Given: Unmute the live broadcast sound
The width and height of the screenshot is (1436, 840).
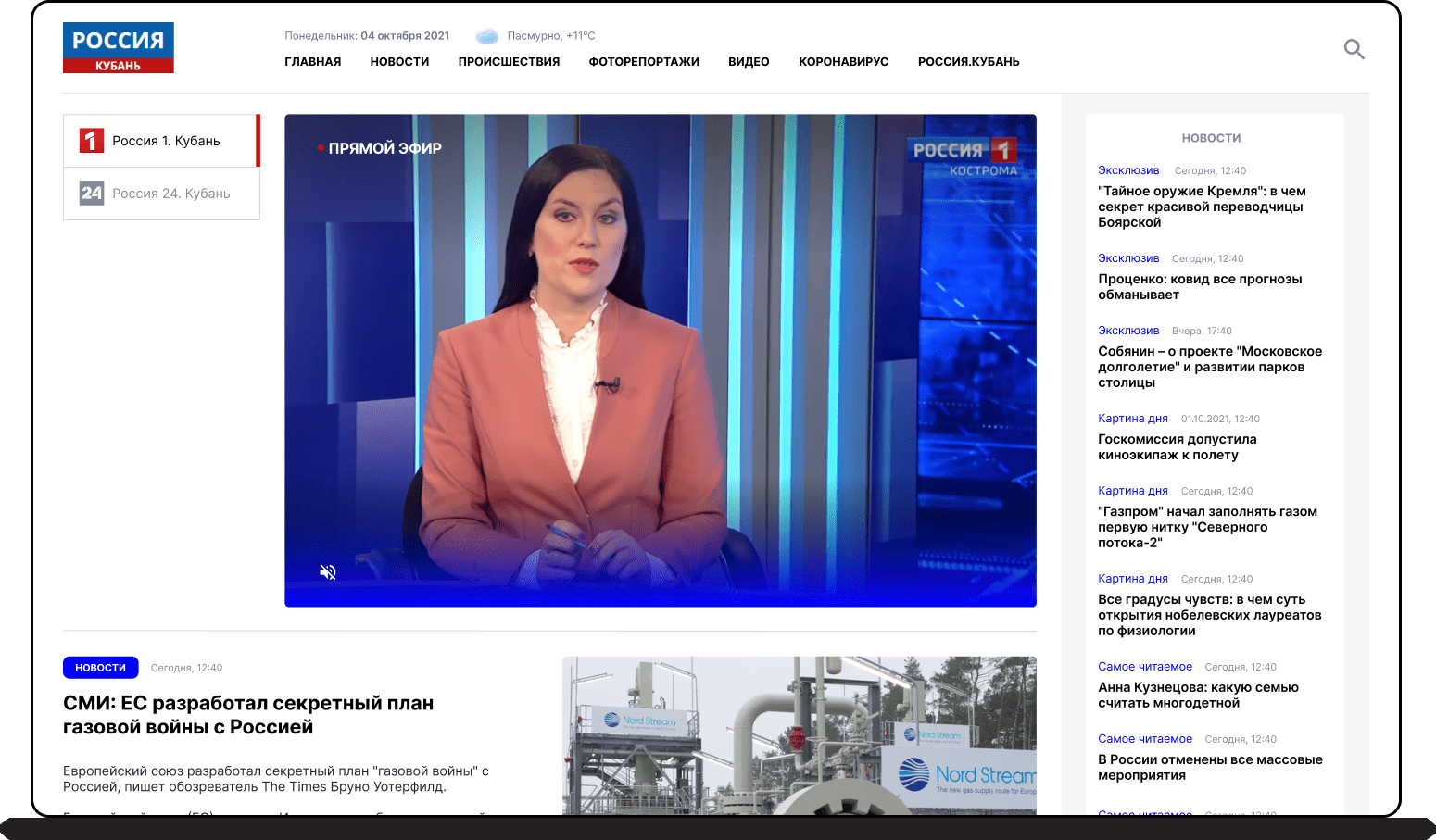Looking at the screenshot, I should pos(328,571).
